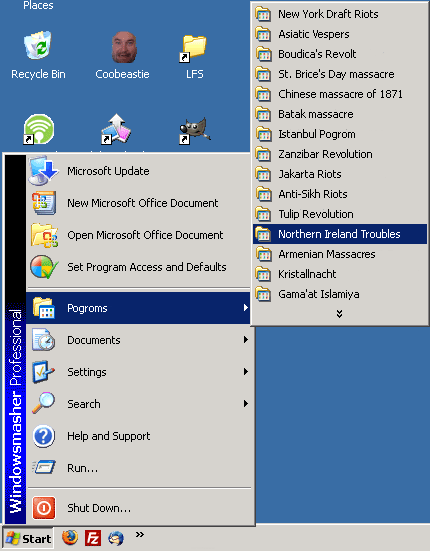The image size is (430, 551).
Task: Click the red Shut Down power icon
Action: 44,507
